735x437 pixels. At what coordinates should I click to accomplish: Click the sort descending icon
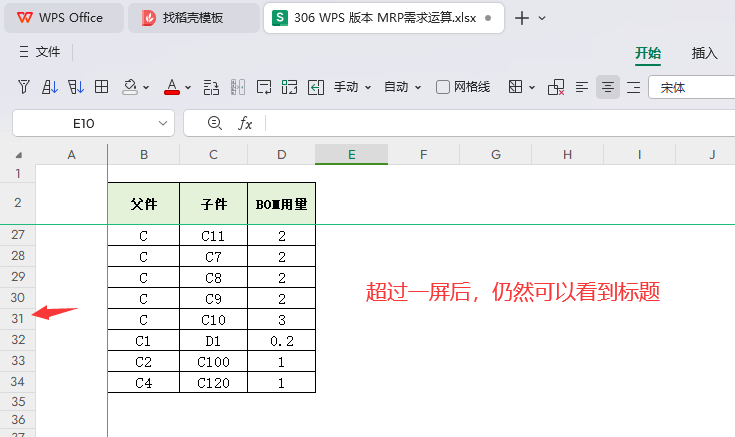[75, 87]
